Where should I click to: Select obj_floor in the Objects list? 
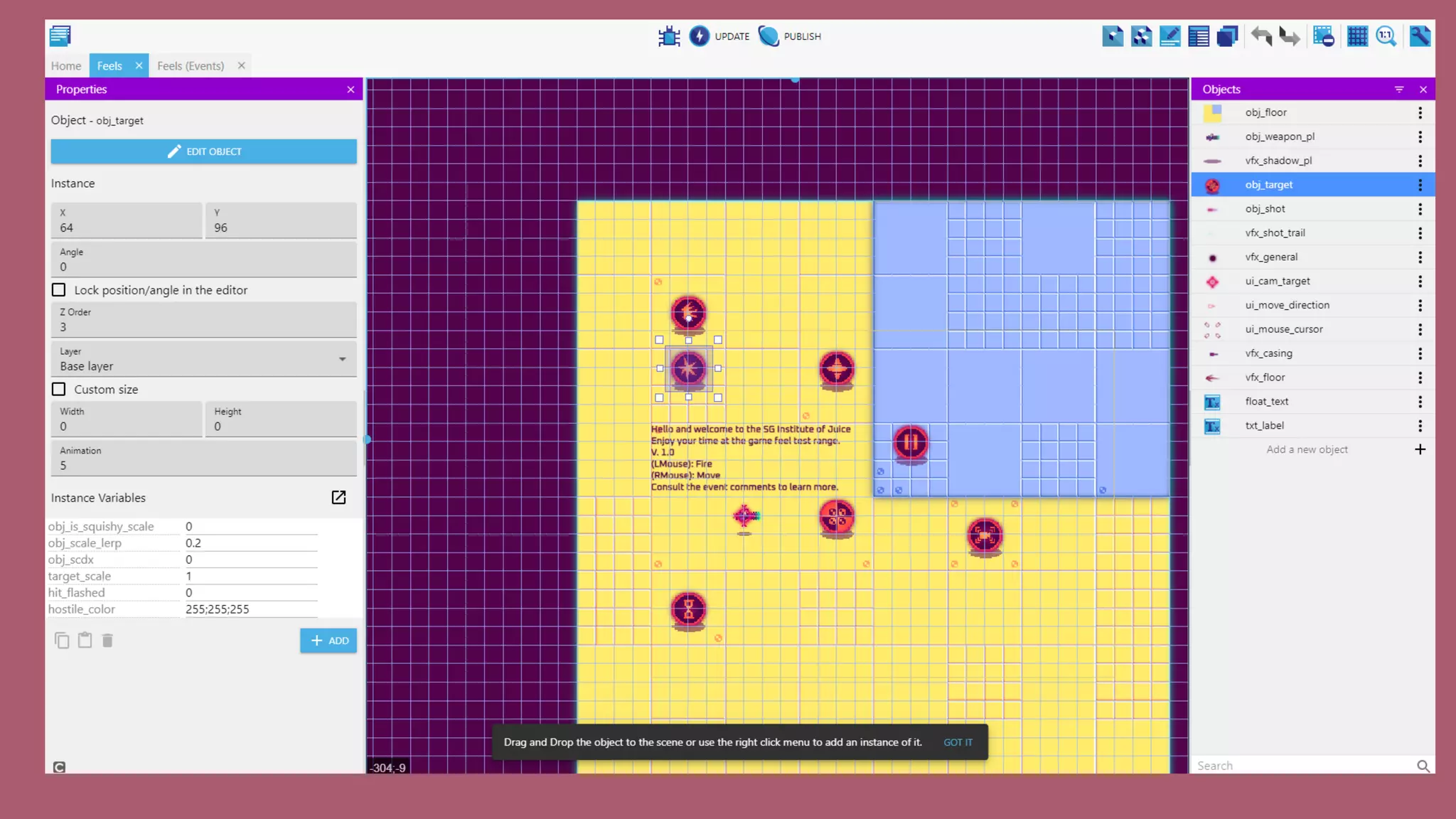[x=1265, y=112]
